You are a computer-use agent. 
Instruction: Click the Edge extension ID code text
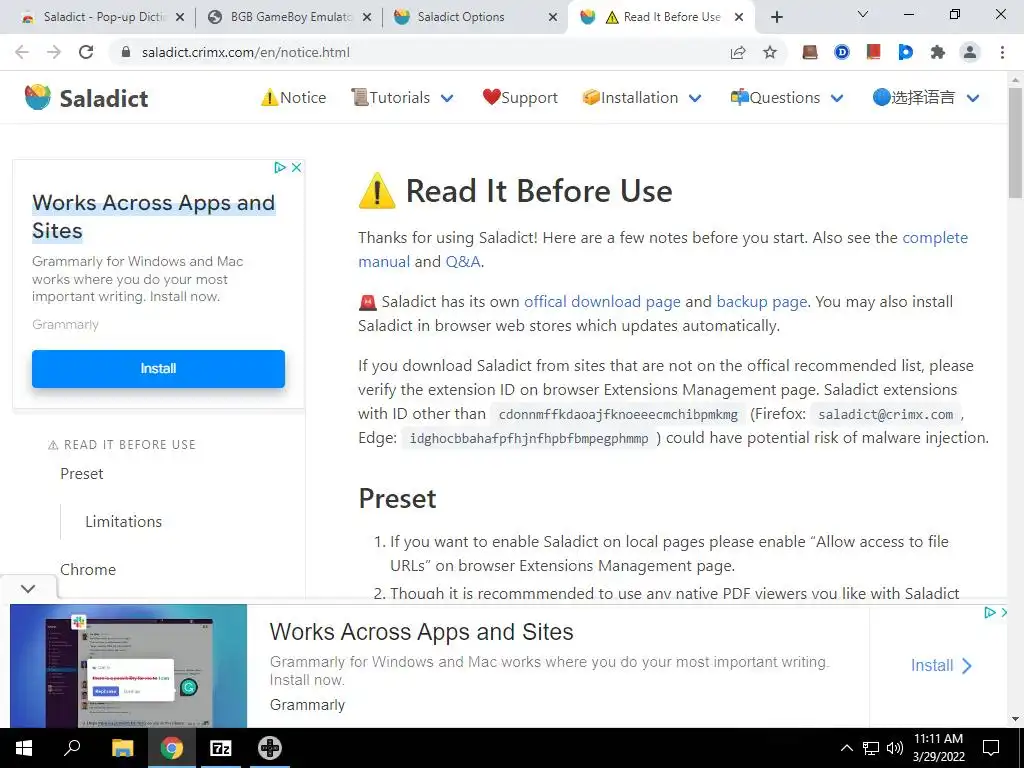pos(529,438)
